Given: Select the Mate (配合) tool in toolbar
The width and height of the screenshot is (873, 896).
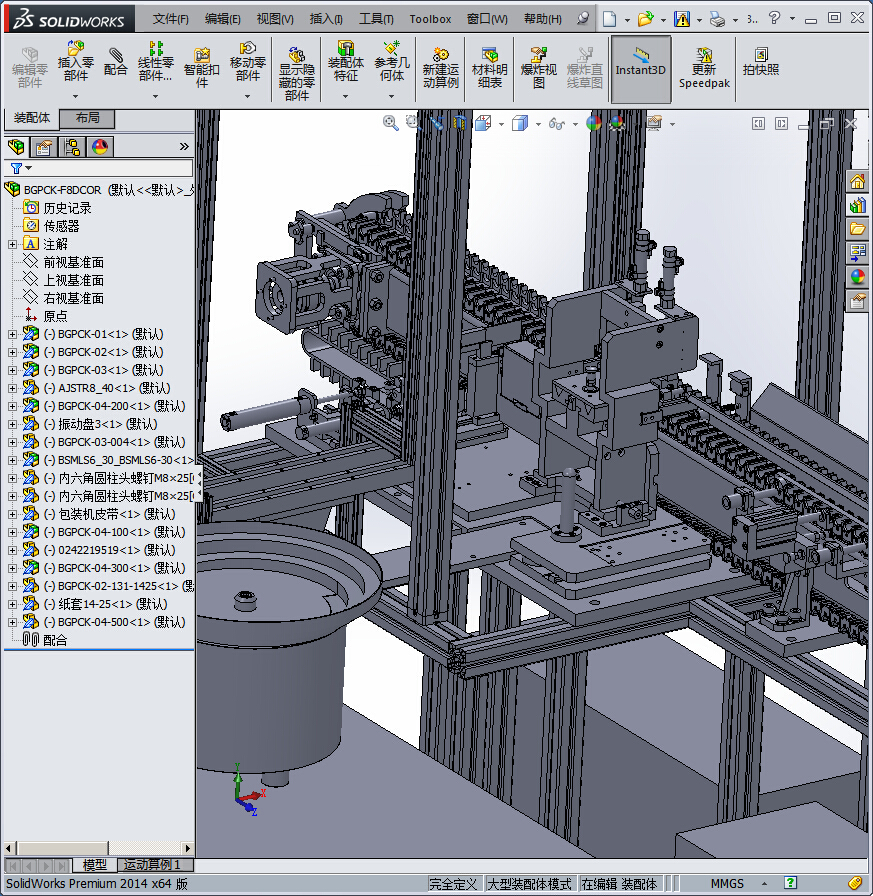Looking at the screenshot, I should [x=116, y=60].
